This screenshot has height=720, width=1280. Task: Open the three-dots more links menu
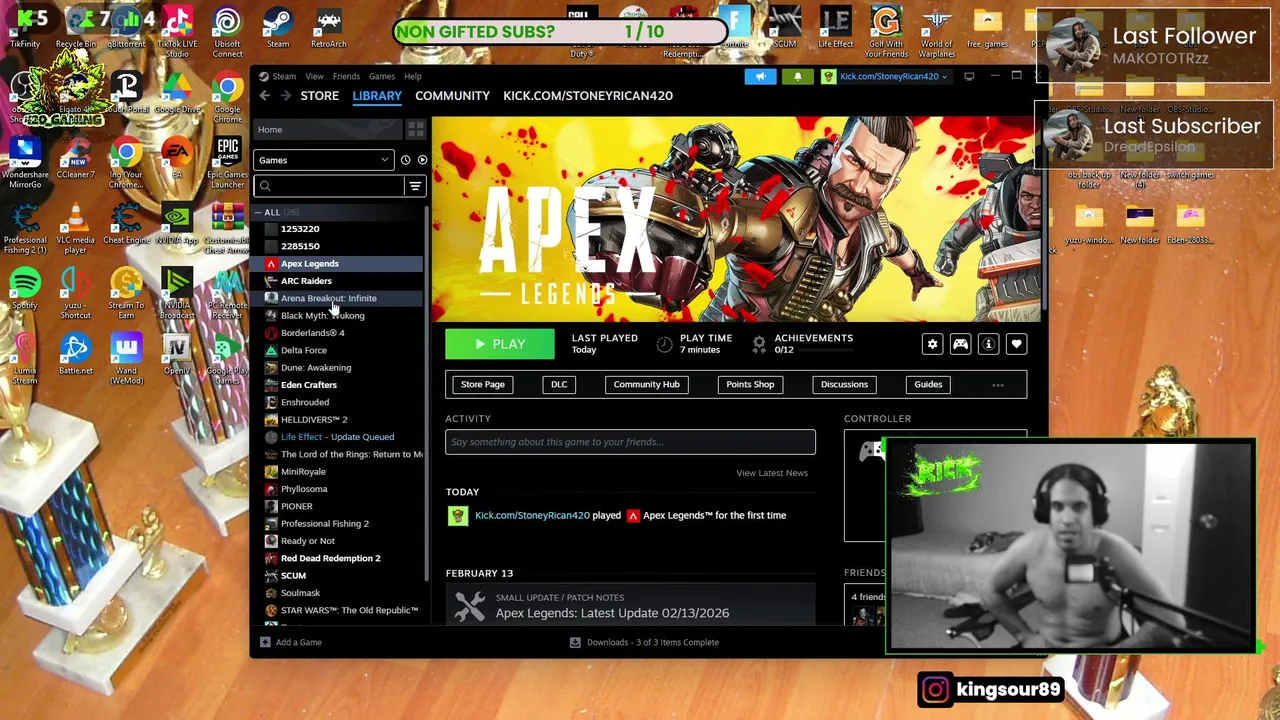coord(997,385)
